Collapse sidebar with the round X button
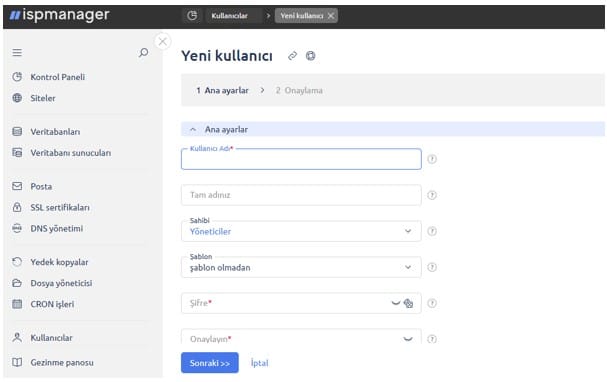The height and width of the screenshot is (382, 607). point(163,41)
